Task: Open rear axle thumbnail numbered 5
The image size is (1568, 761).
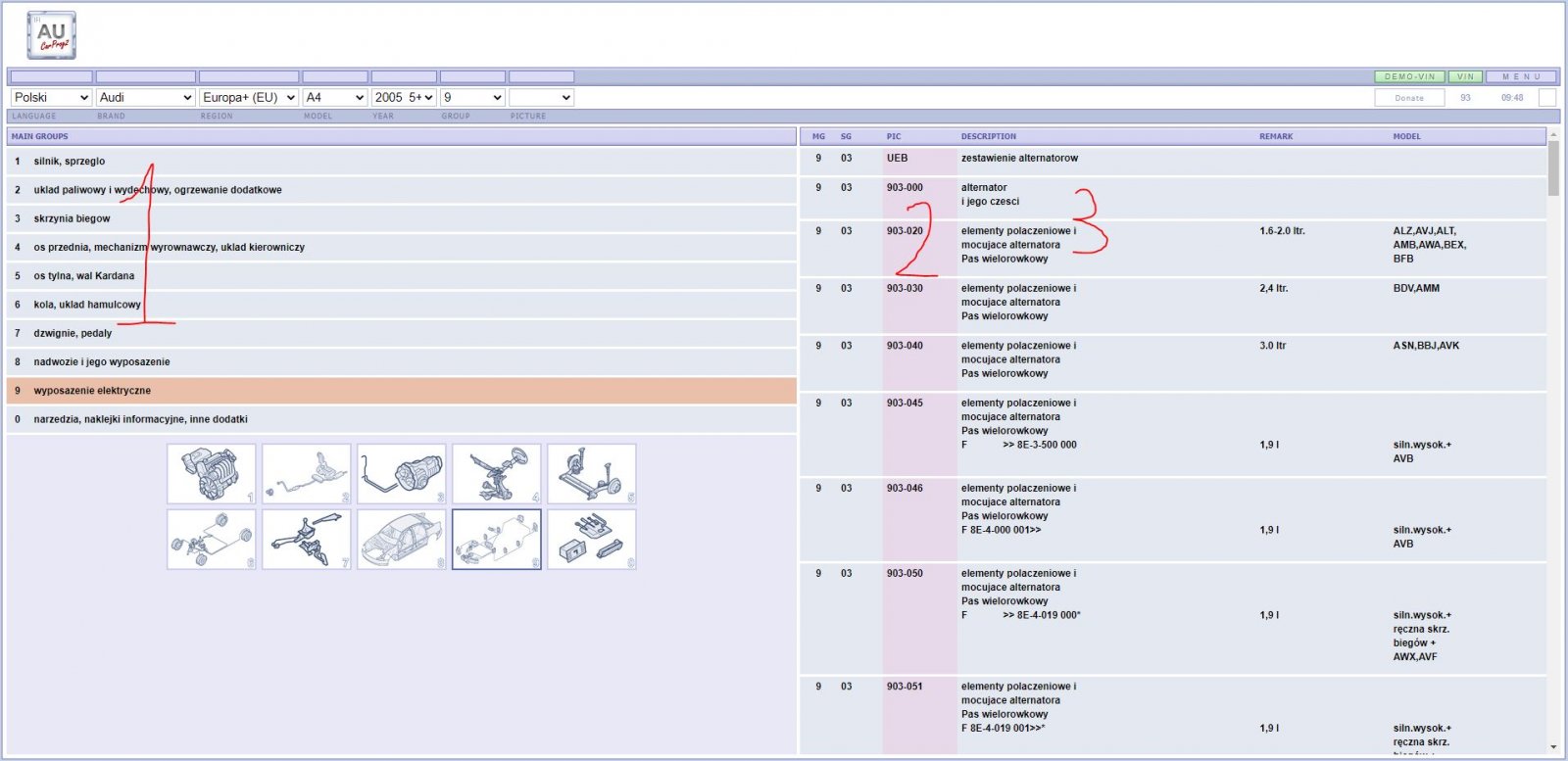Action: pyautogui.click(x=592, y=474)
